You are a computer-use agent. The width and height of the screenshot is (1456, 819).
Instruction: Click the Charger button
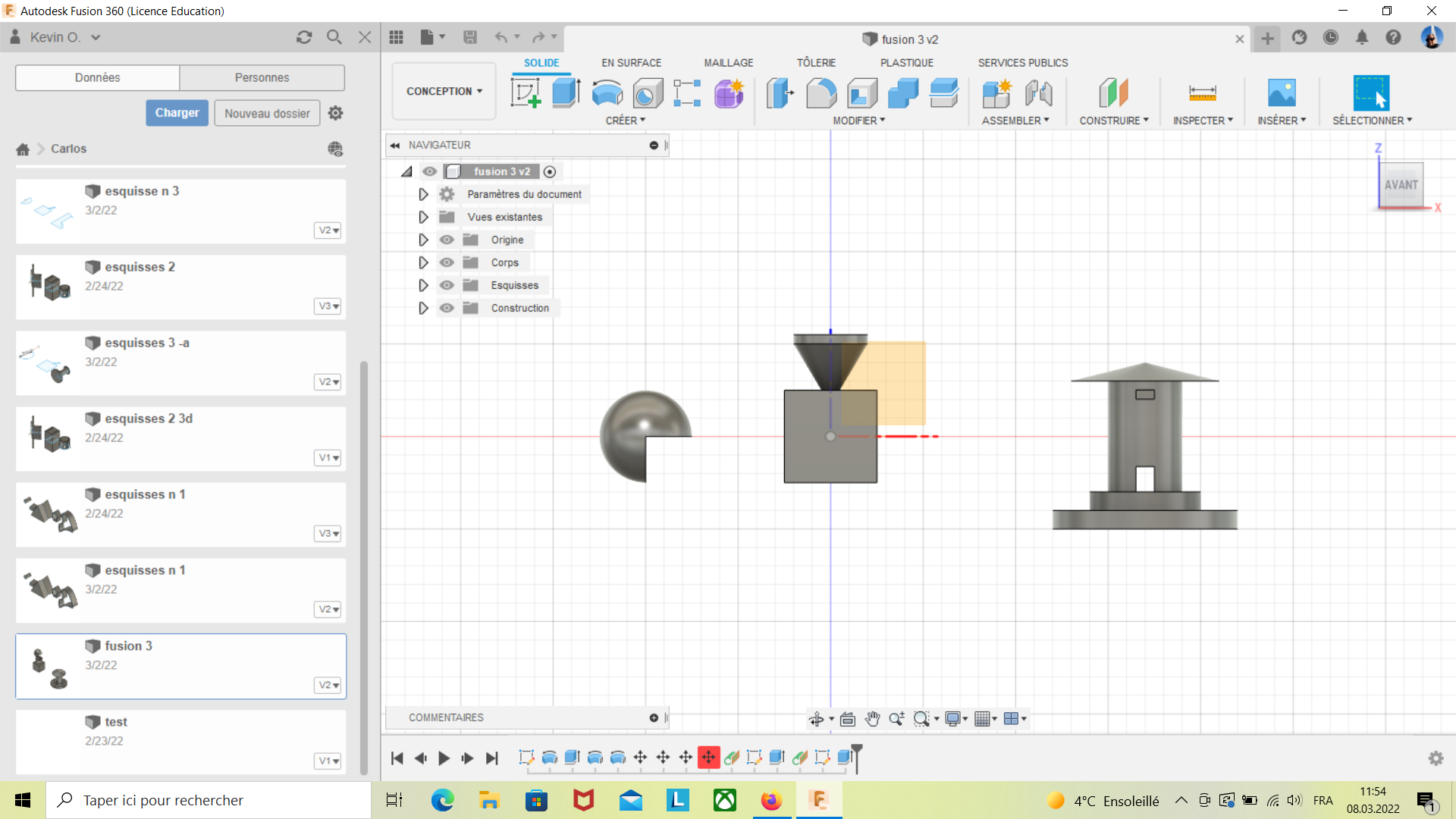177,113
